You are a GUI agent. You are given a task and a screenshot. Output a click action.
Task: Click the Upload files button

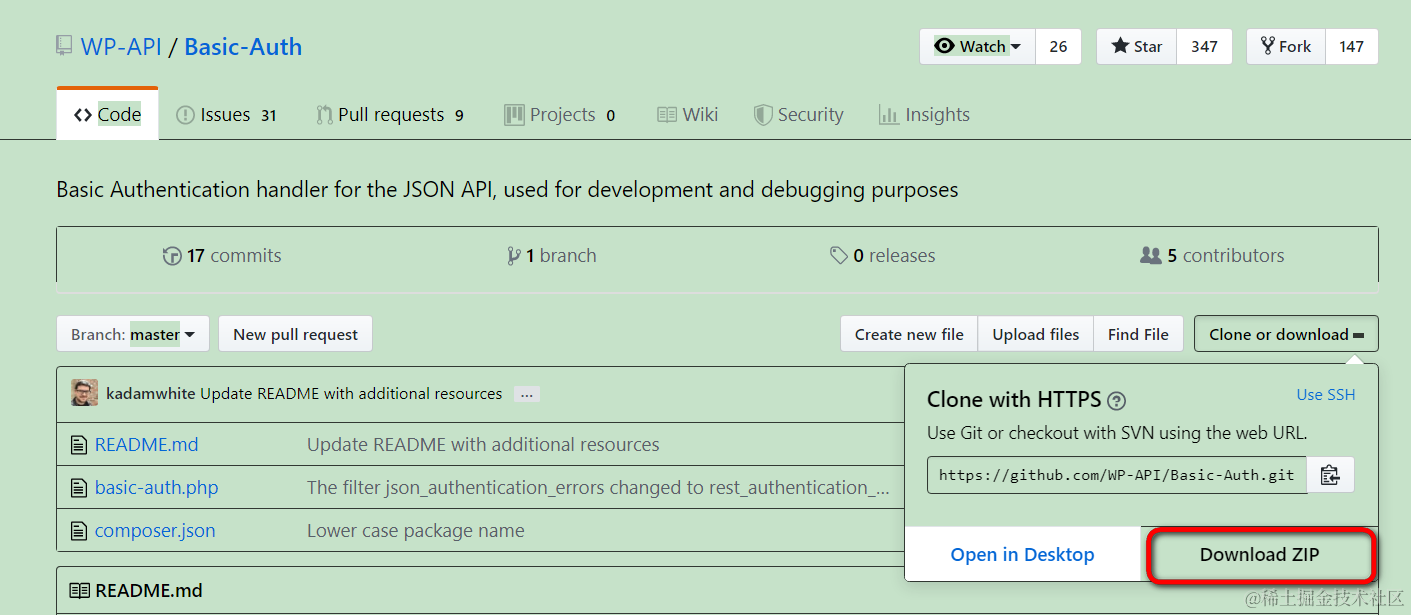click(1036, 334)
